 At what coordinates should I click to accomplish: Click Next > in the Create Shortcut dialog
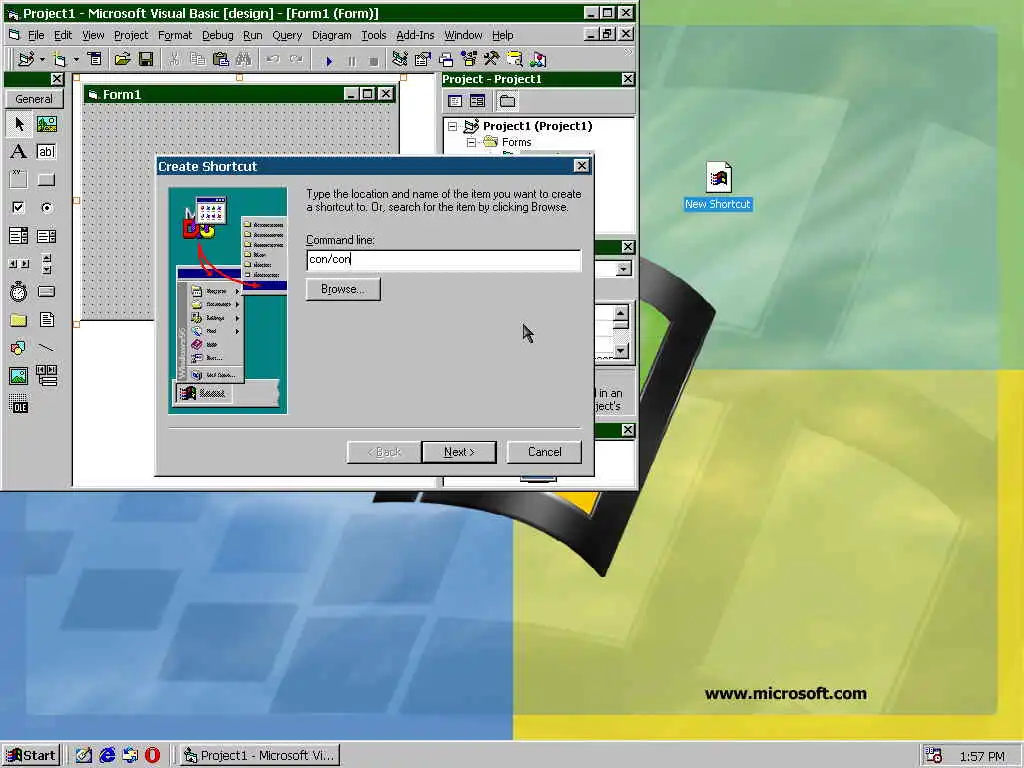[459, 452]
